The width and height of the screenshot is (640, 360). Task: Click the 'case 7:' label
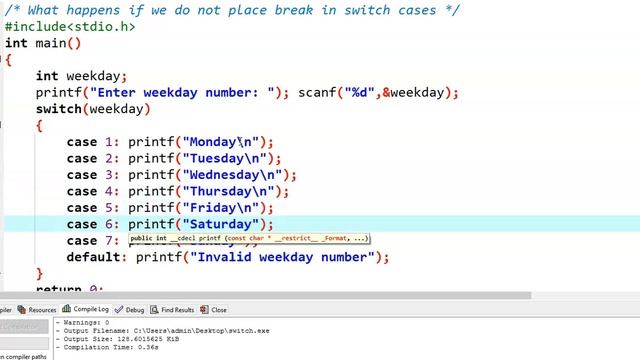(93, 241)
